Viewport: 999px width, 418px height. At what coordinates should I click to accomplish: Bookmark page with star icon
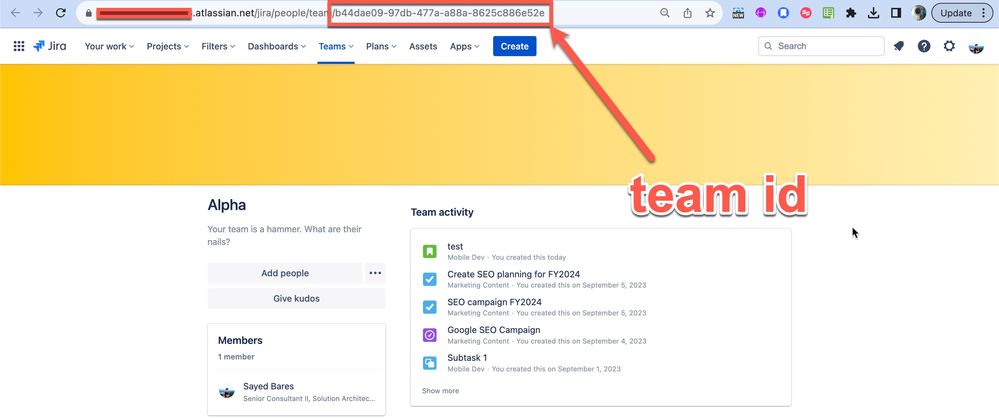coord(710,13)
